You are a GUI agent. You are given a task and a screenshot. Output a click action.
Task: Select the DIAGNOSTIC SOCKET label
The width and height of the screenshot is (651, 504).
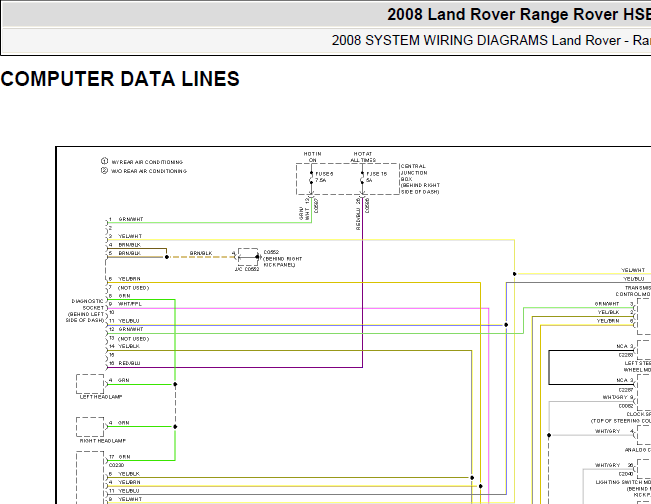85,311
